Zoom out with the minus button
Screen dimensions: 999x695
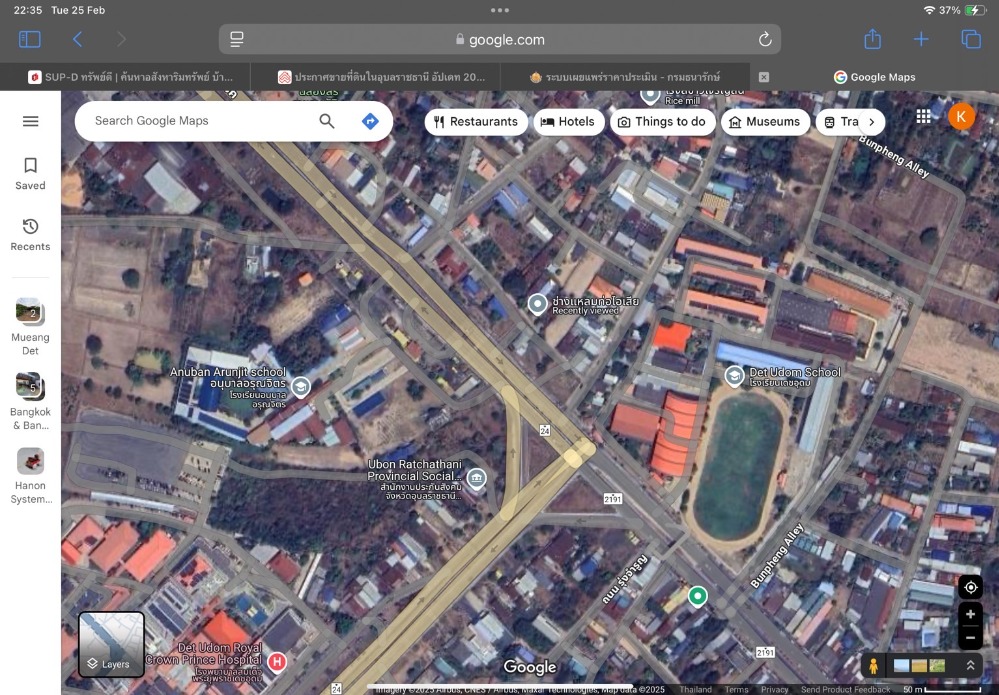tap(969, 637)
